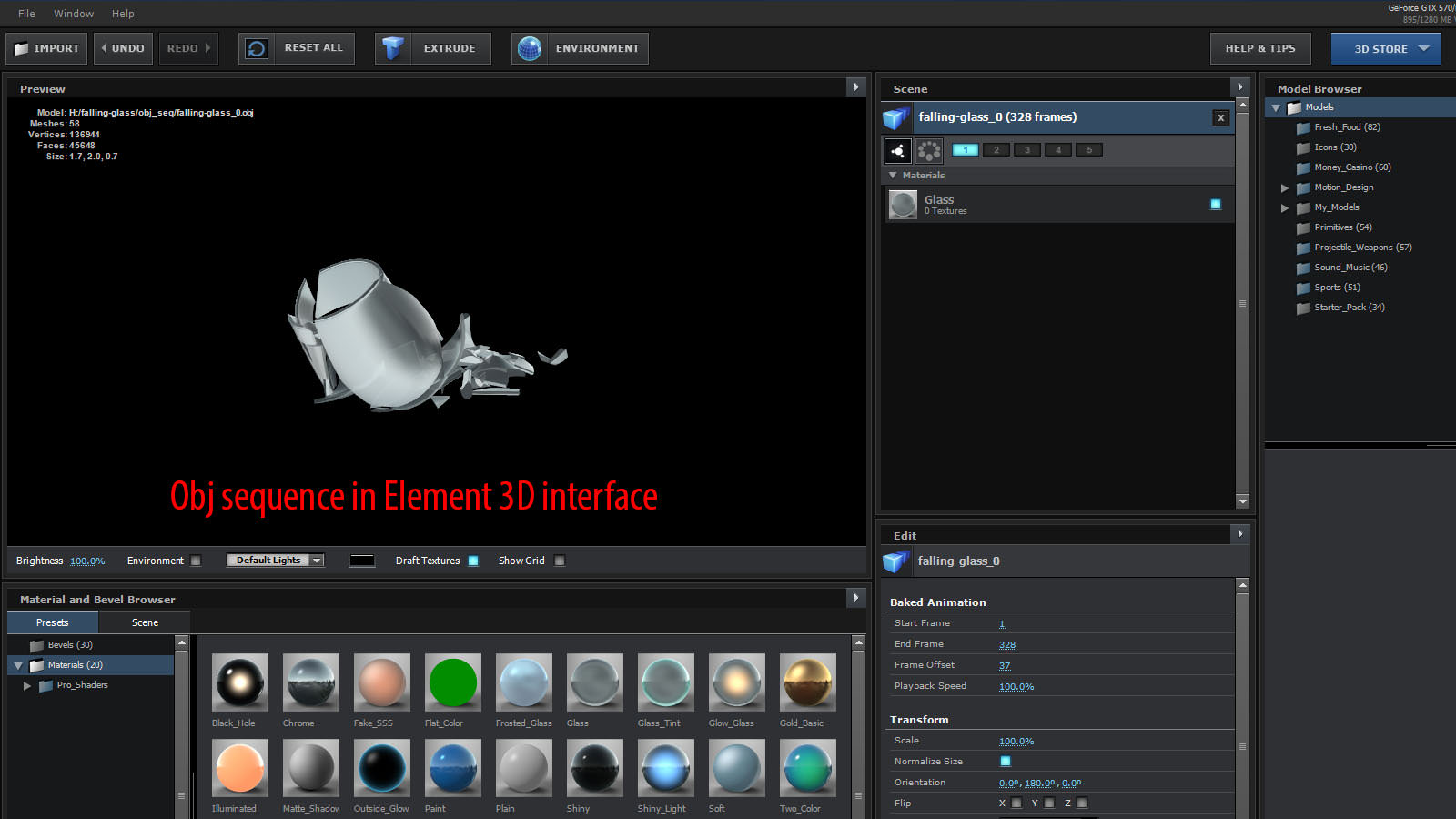
Task: Select the Fake_SSS material preset
Action: point(382,682)
